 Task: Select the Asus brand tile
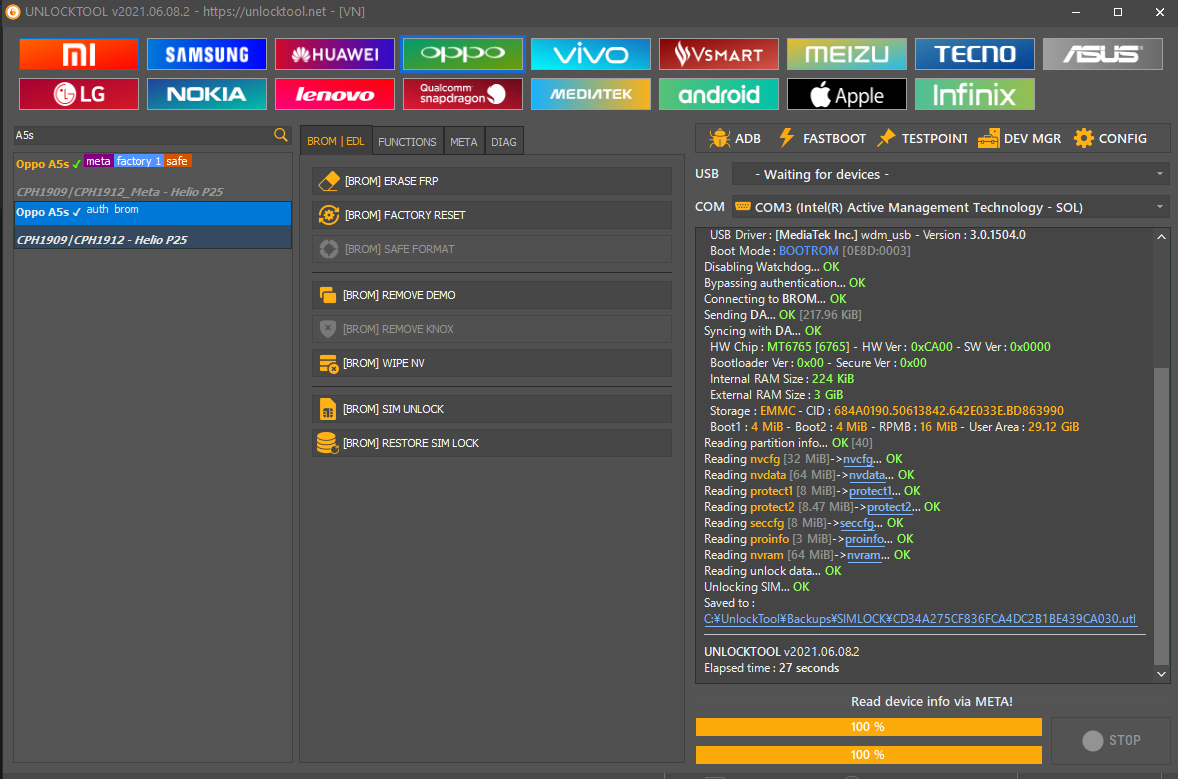point(1103,54)
